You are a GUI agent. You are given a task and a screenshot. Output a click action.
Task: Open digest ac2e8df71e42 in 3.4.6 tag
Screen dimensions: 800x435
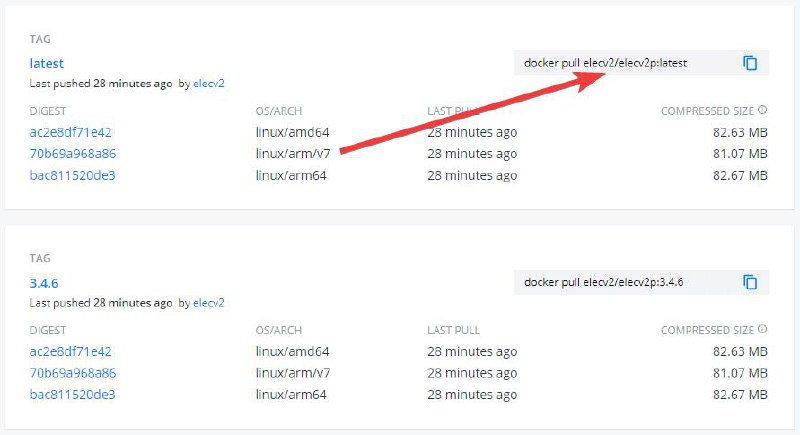point(70,351)
